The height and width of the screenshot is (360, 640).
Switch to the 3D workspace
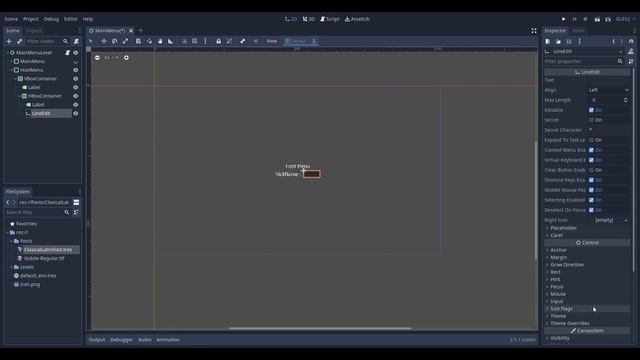(x=309, y=19)
